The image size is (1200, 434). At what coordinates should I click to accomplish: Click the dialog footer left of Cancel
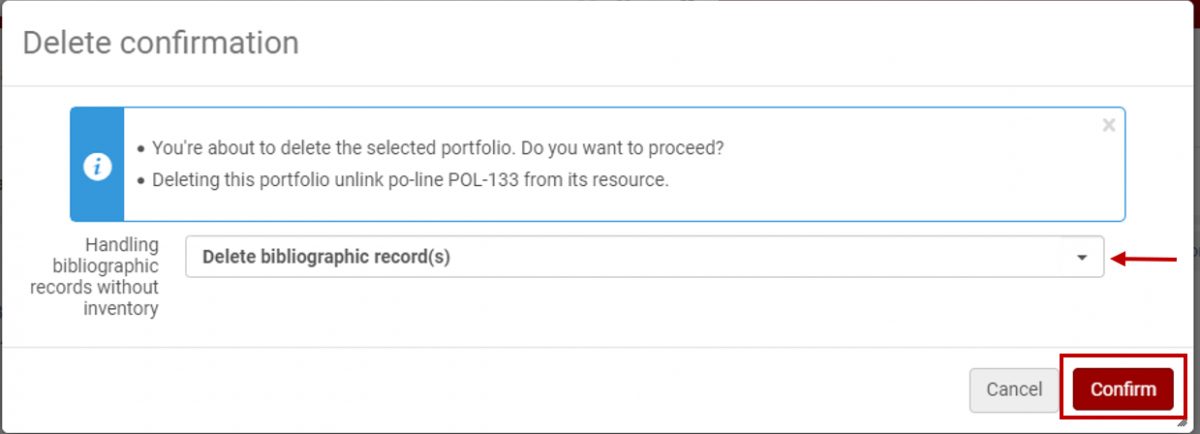(500, 390)
